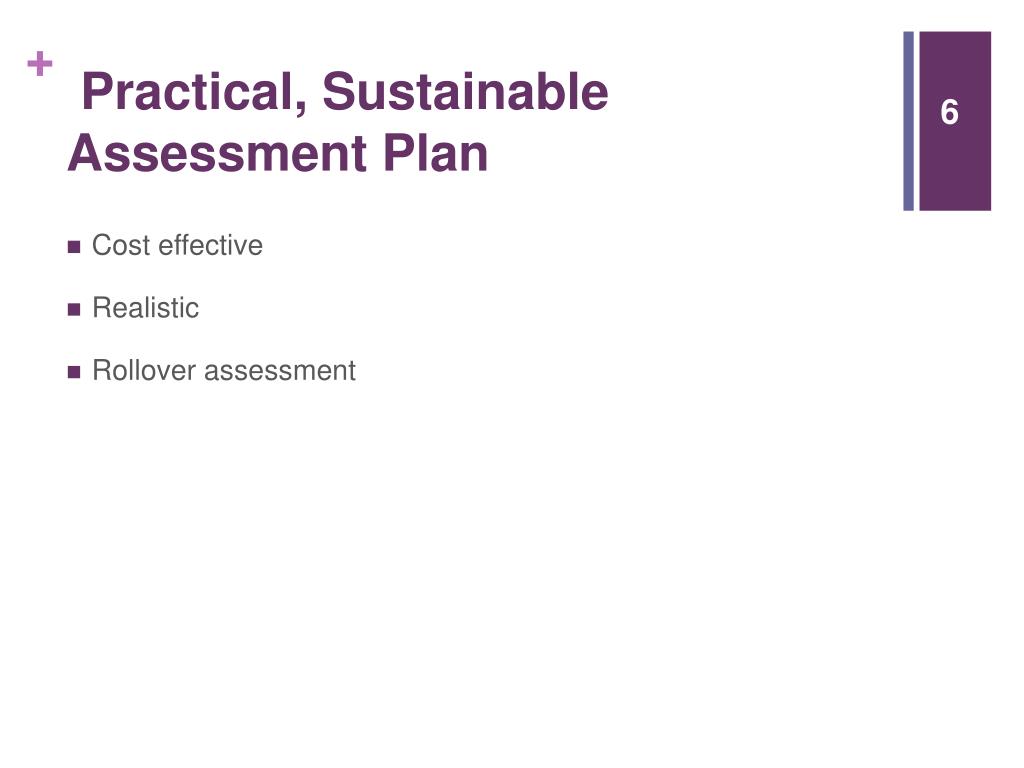Click the square bullet beside Rollover assessment
Screen dimensions: 1024x768
point(74,372)
